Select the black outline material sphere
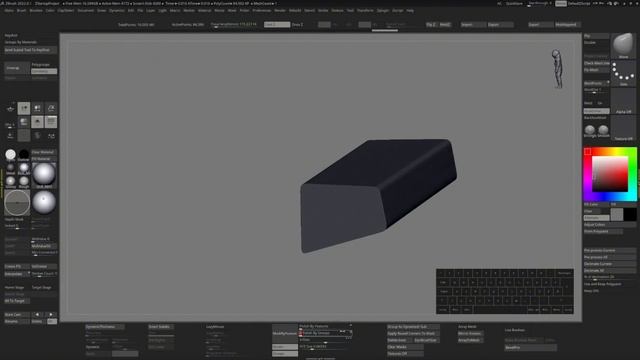This screenshot has width=640, height=360. [x=24, y=154]
